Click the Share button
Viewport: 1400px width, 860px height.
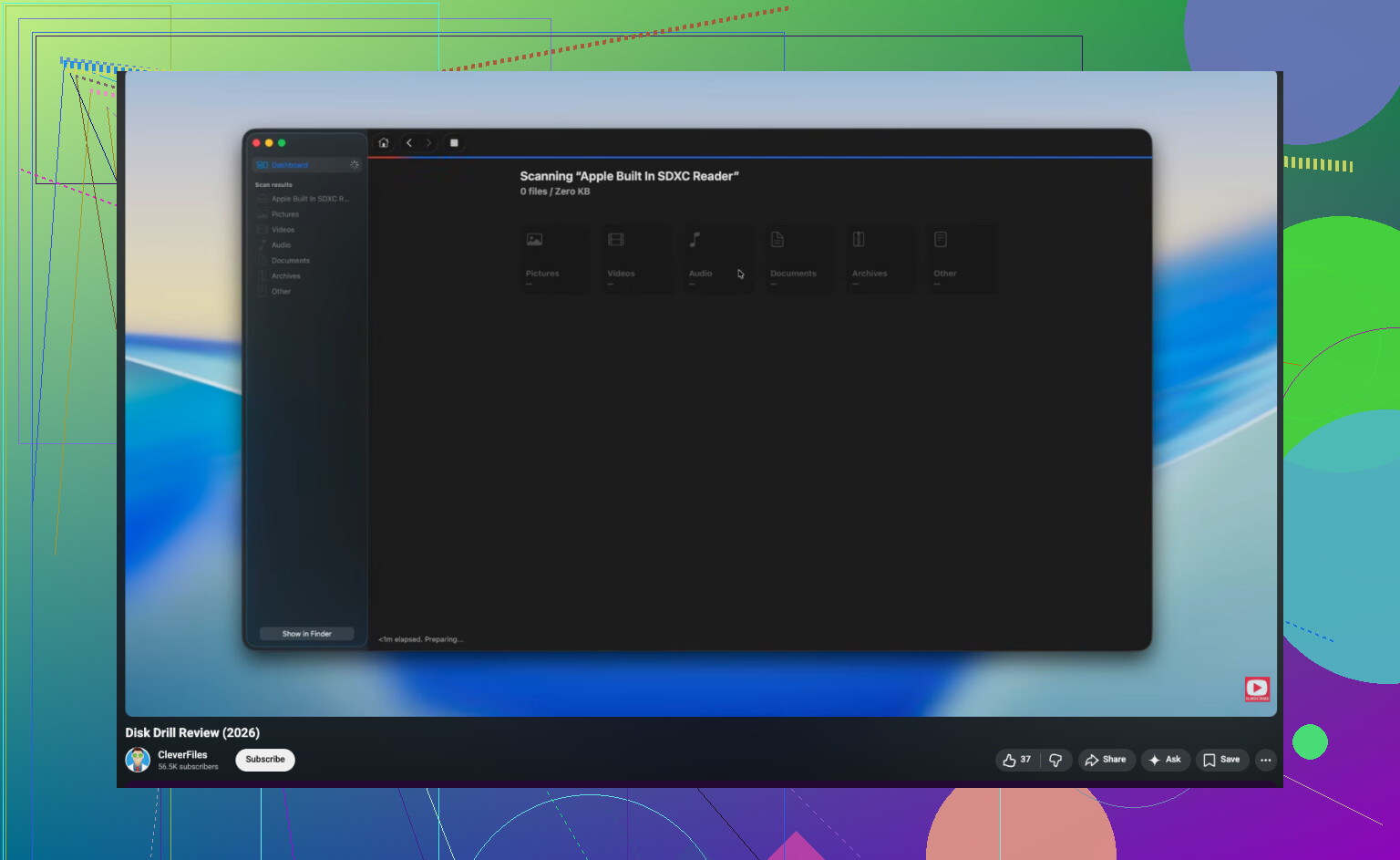(x=1107, y=760)
